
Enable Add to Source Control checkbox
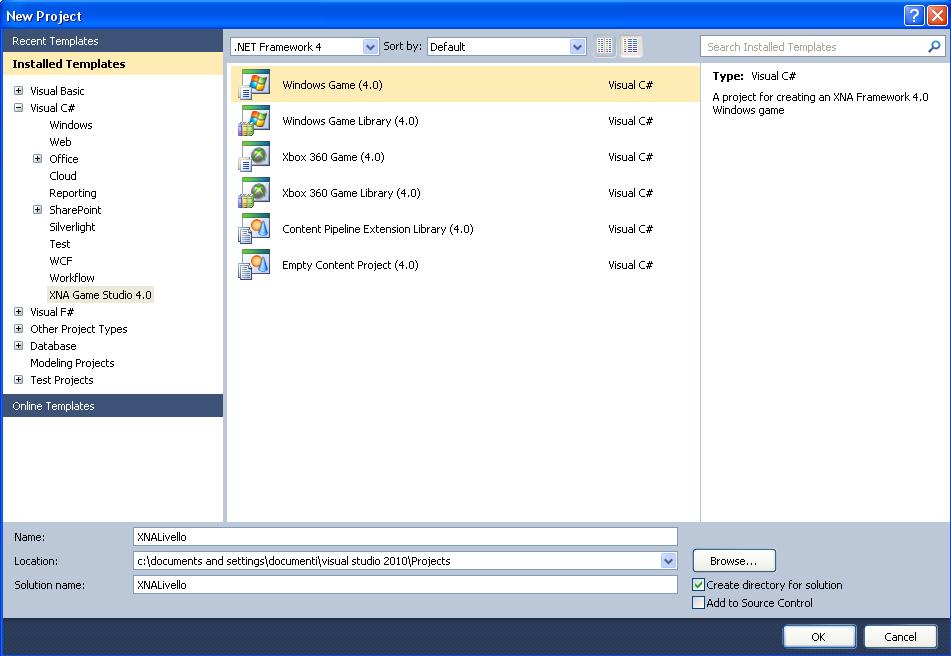698,603
